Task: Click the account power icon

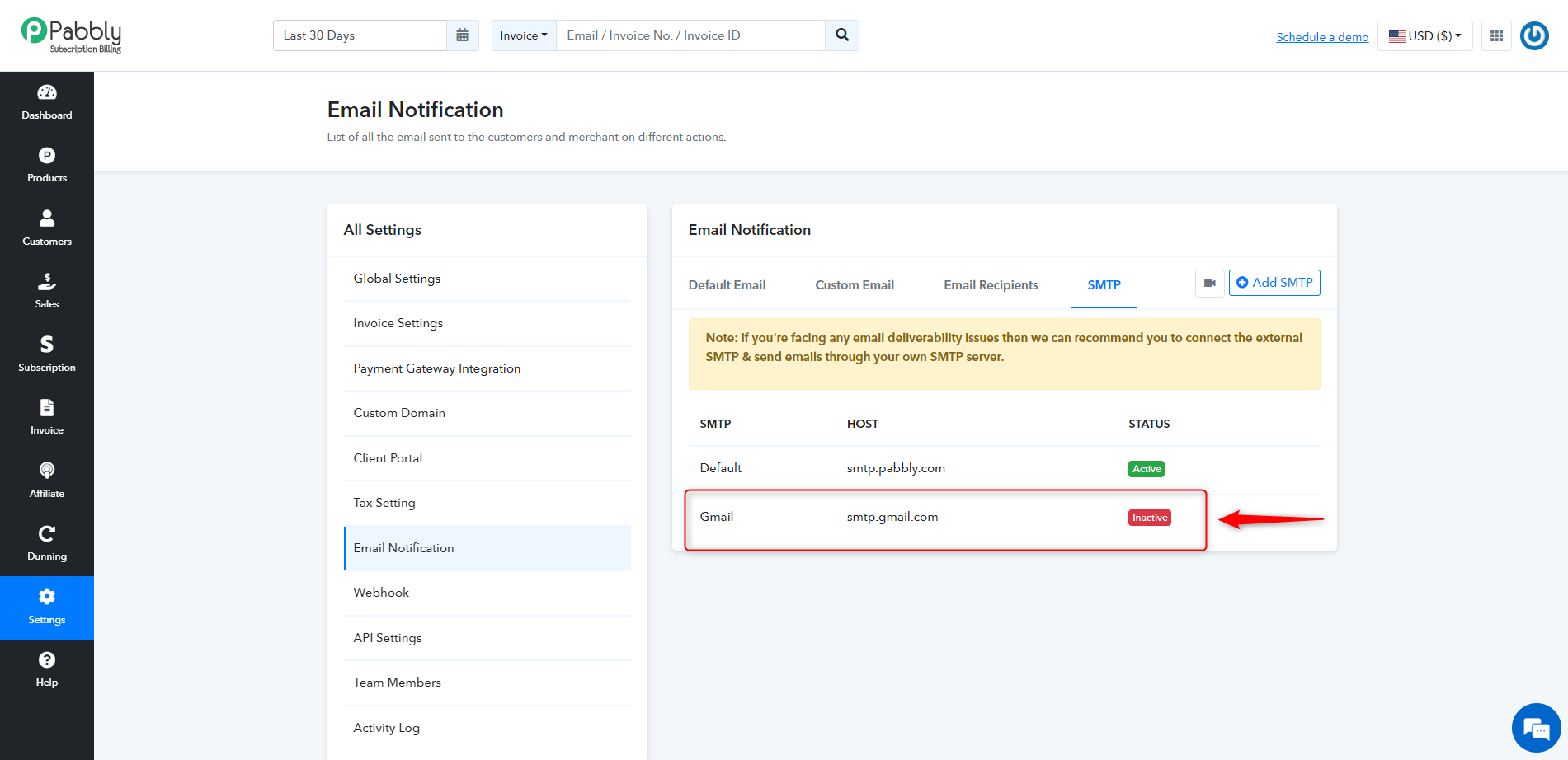Action: coord(1534,36)
